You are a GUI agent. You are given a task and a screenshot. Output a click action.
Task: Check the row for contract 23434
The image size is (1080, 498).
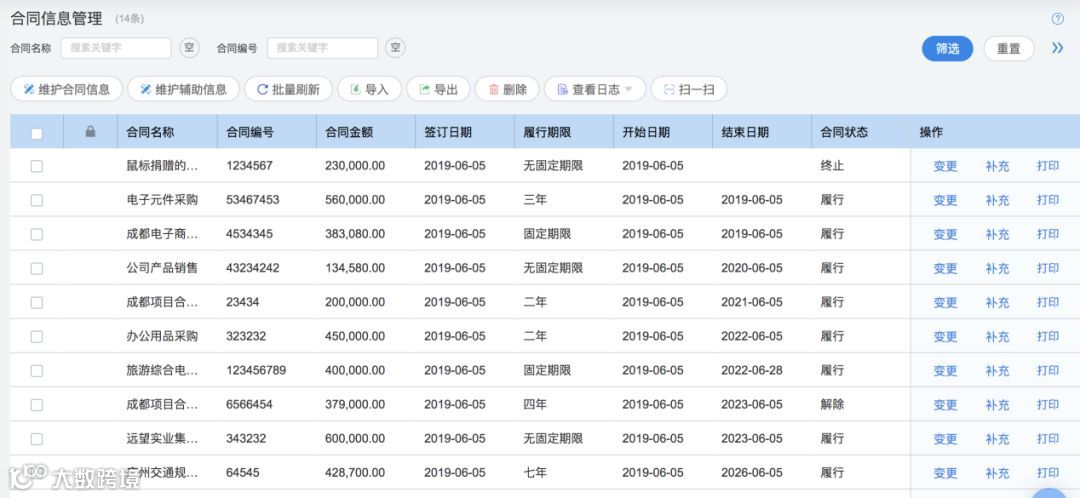pyautogui.click(x=37, y=302)
